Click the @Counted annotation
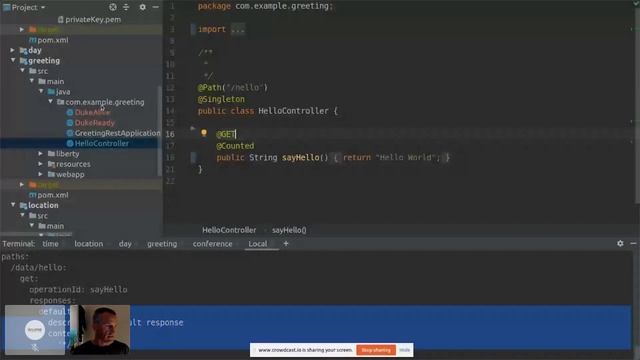This screenshot has width=640, height=360. click(235, 146)
